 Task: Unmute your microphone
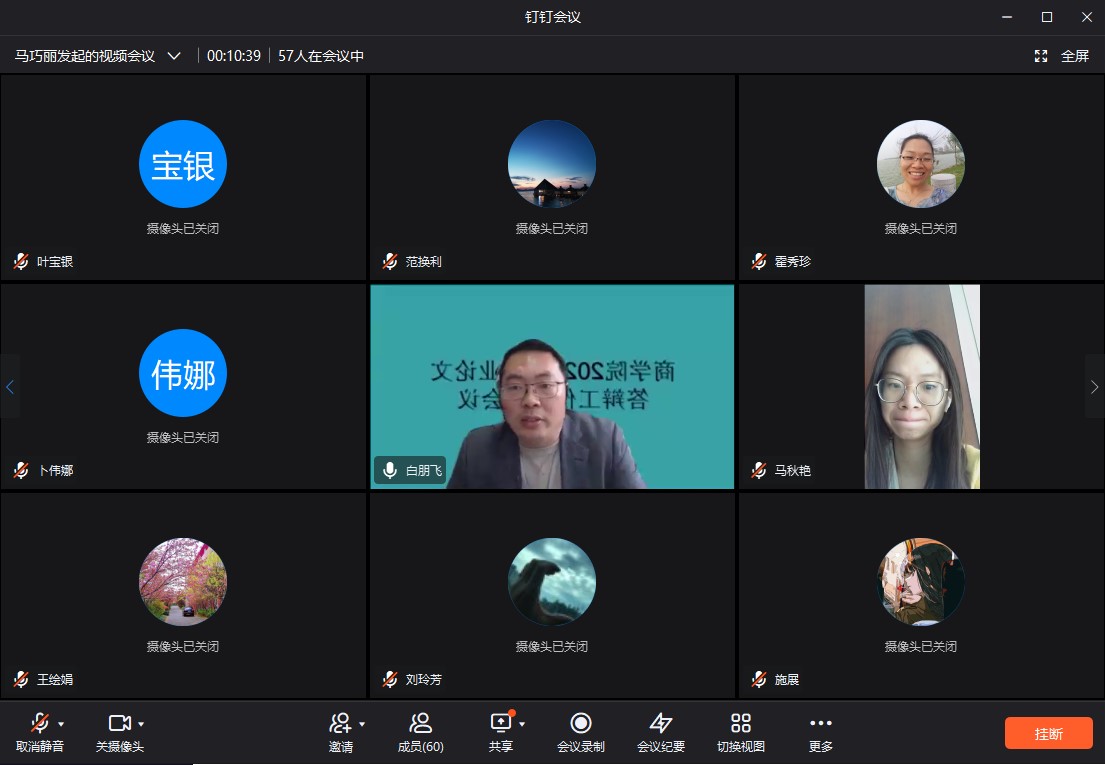click(39, 723)
